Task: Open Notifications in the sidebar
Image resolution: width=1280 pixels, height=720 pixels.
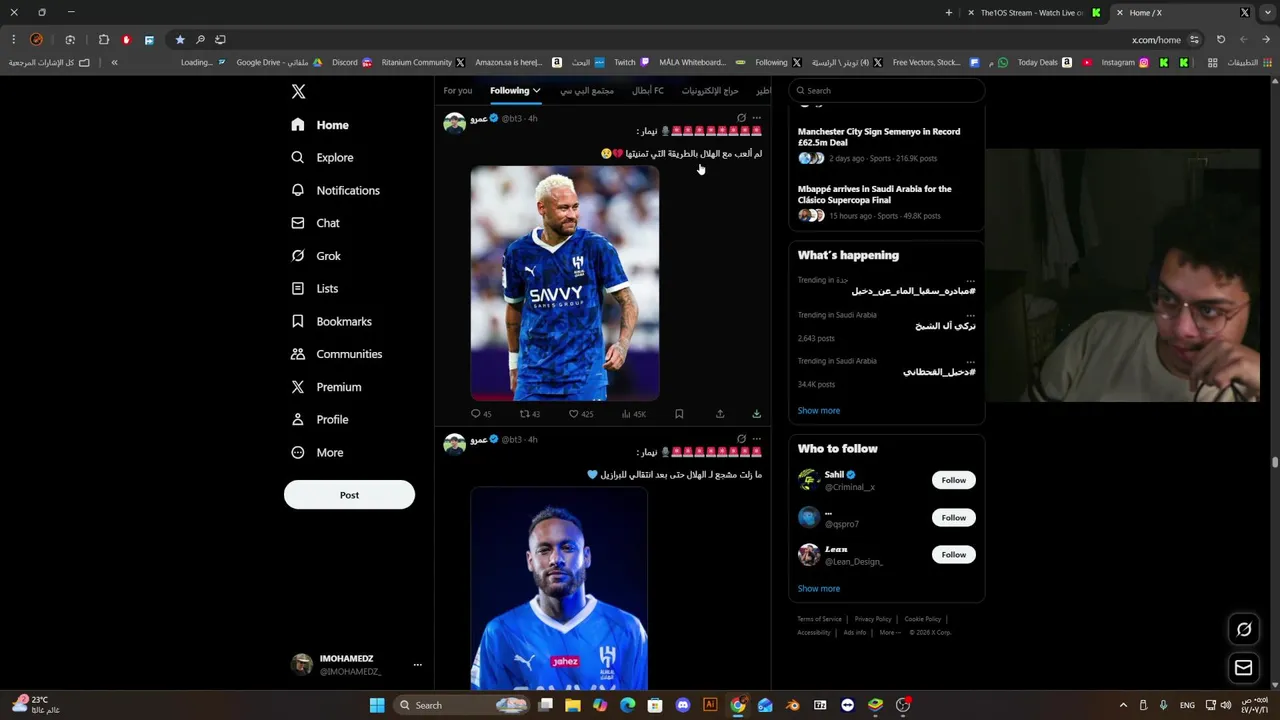Action: pyautogui.click(x=335, y=190)
